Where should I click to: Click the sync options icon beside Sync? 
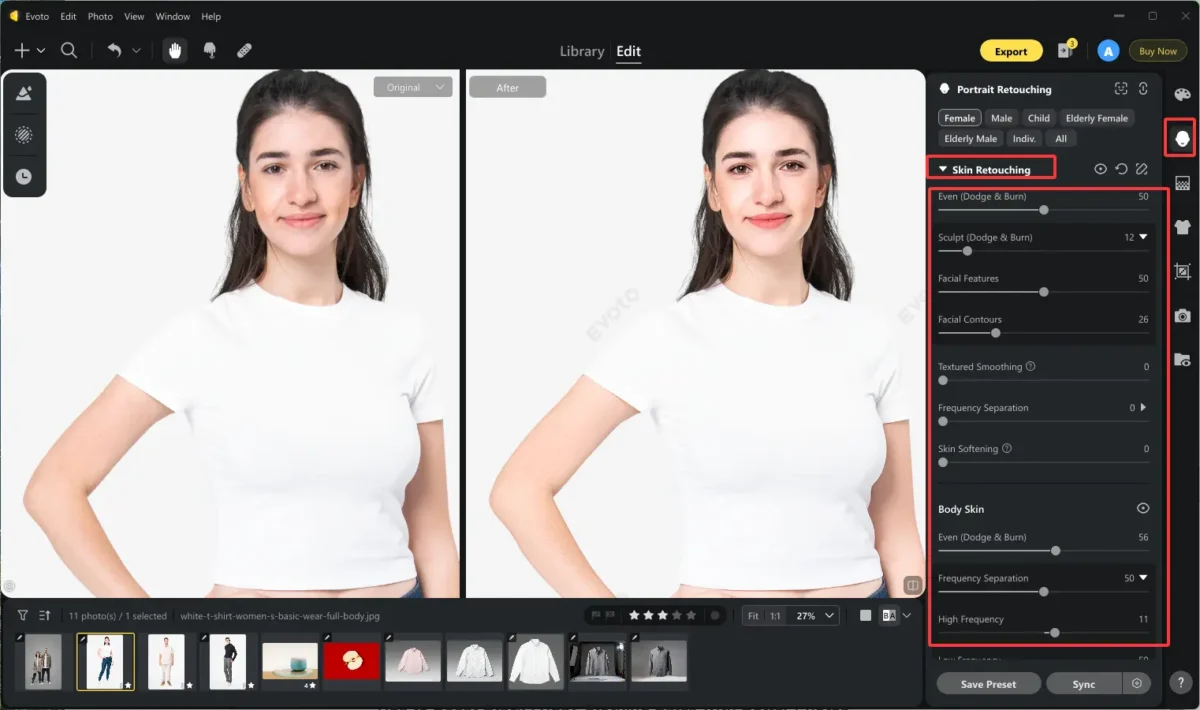click(x=1137, y=684)
